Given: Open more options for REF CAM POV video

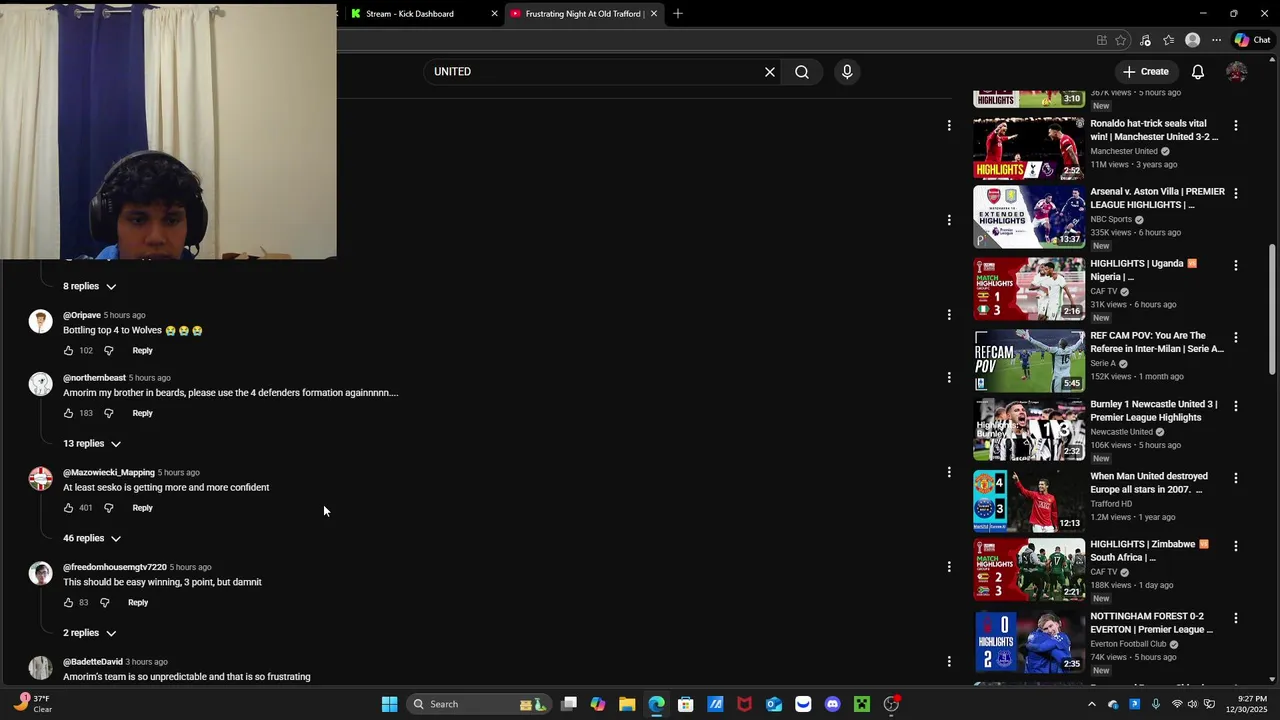Looking at the screenshot, I should click(x=1236, y=338).
